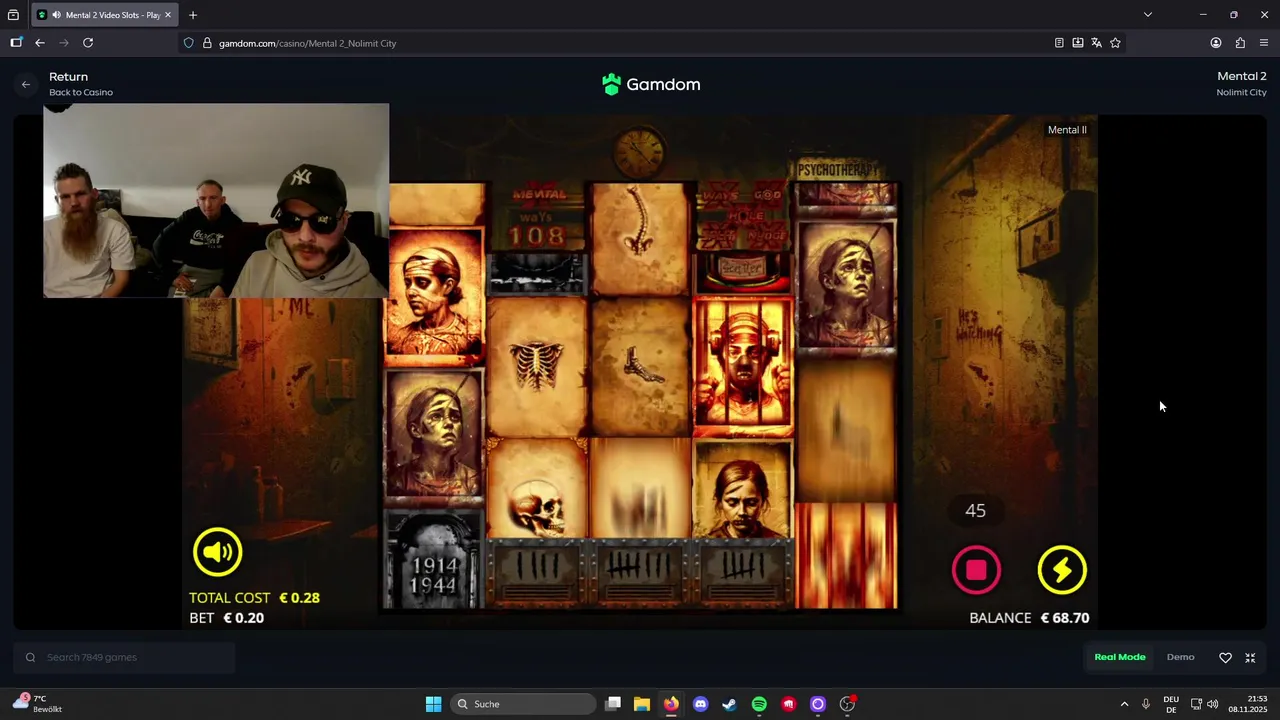
Task: Reload the current page
Action: click(88, 43)
